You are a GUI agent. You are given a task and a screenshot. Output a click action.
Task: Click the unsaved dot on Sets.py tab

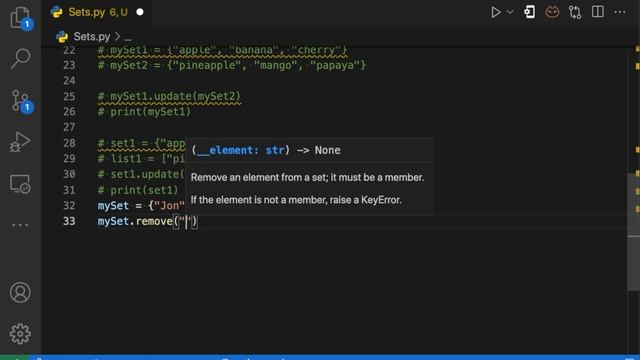[x=140, y=12]
